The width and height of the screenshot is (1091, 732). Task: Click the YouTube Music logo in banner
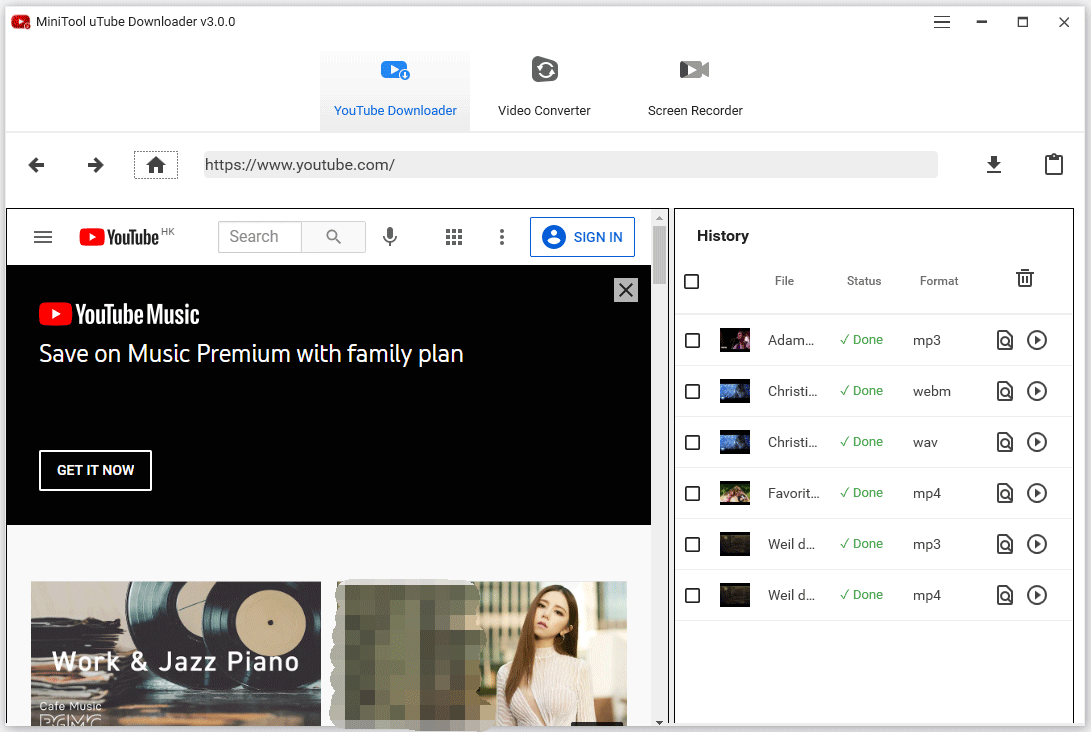(x=119, y=315)
